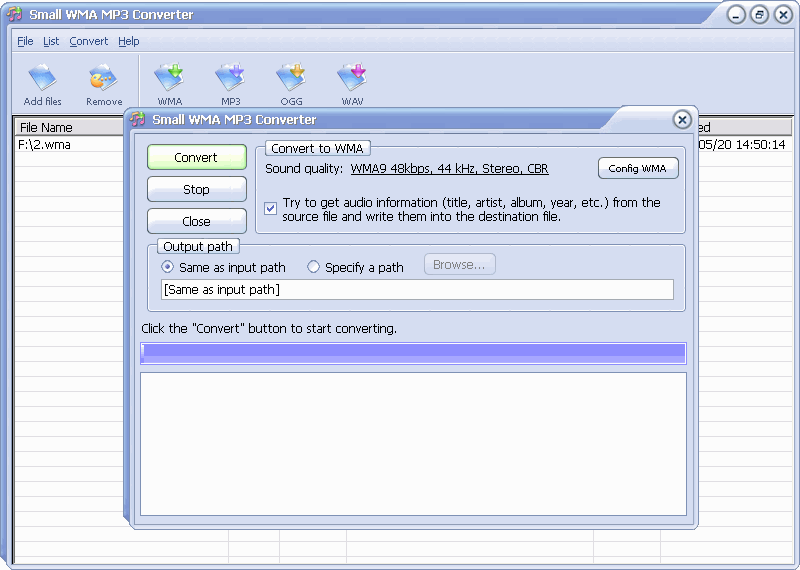
Task: Click the disabled Browse... button
Action: tap(459, 264)
